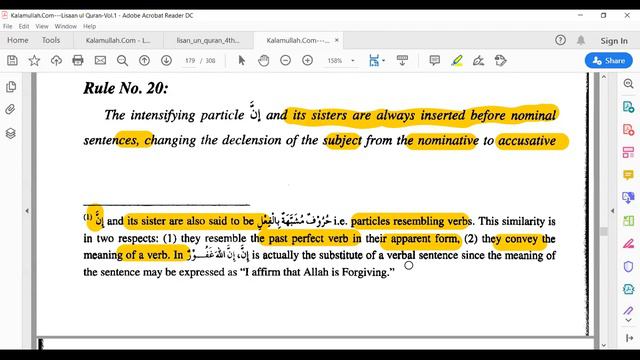
Task: Open the Edit menu
Action: (x=24, y=26)
